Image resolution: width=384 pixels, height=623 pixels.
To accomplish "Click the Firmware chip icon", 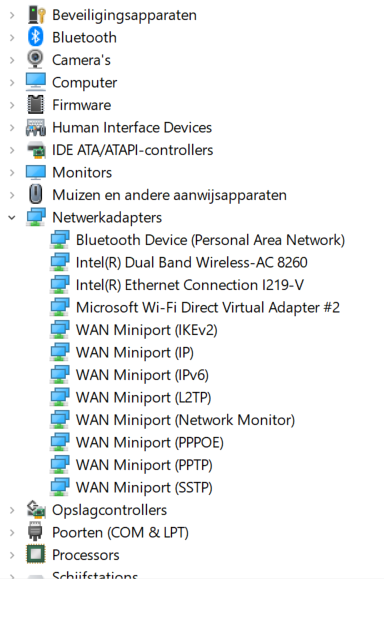I will tap(36, 104).
